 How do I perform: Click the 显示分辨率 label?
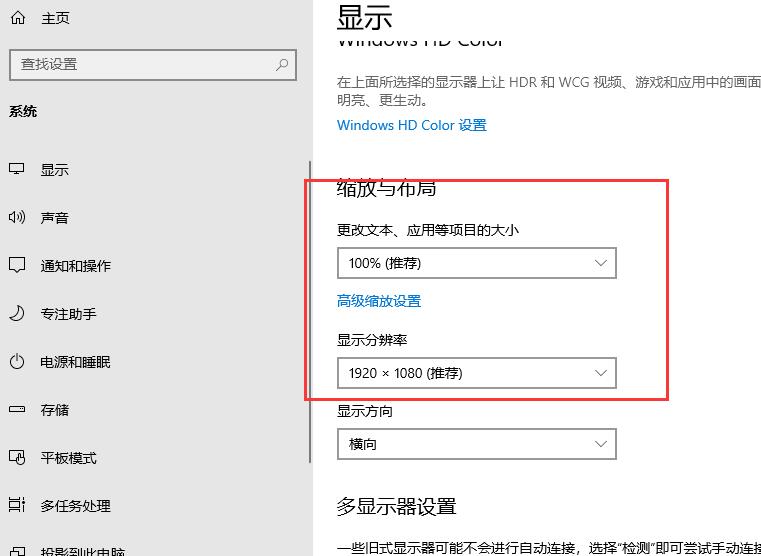[372, 340]
